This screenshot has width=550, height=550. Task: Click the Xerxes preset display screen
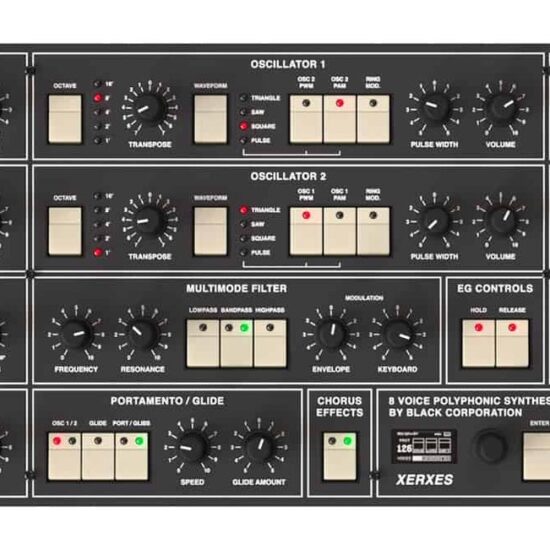click(x=424, y=447)
